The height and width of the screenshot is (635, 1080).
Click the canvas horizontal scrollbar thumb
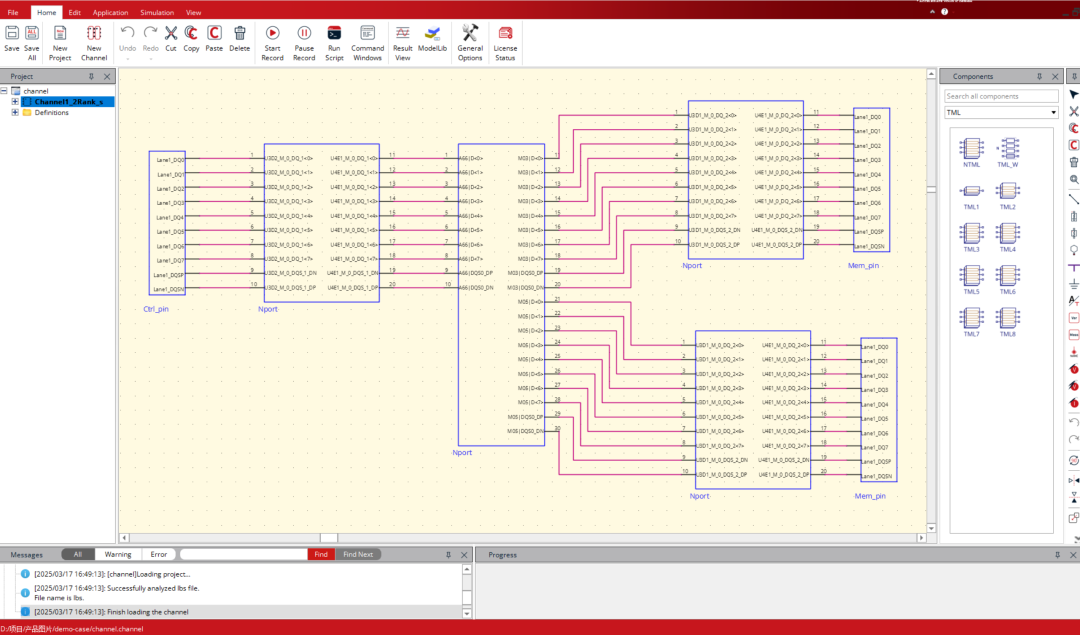pos(329,538)
